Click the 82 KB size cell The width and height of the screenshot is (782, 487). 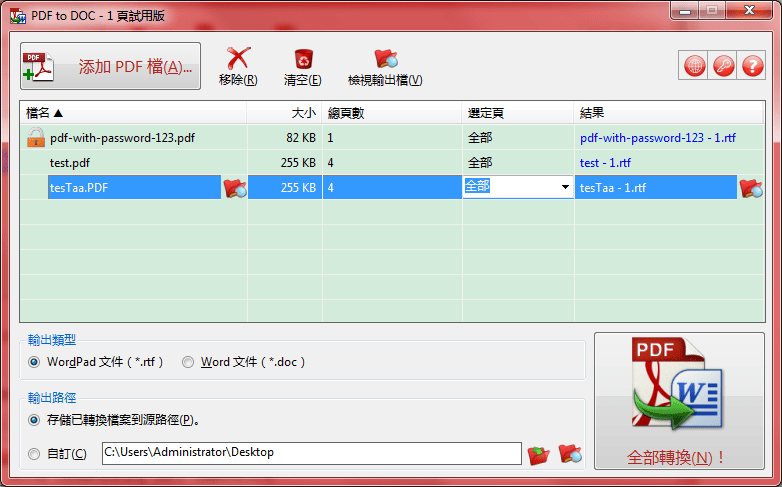[x=284, y=137]
